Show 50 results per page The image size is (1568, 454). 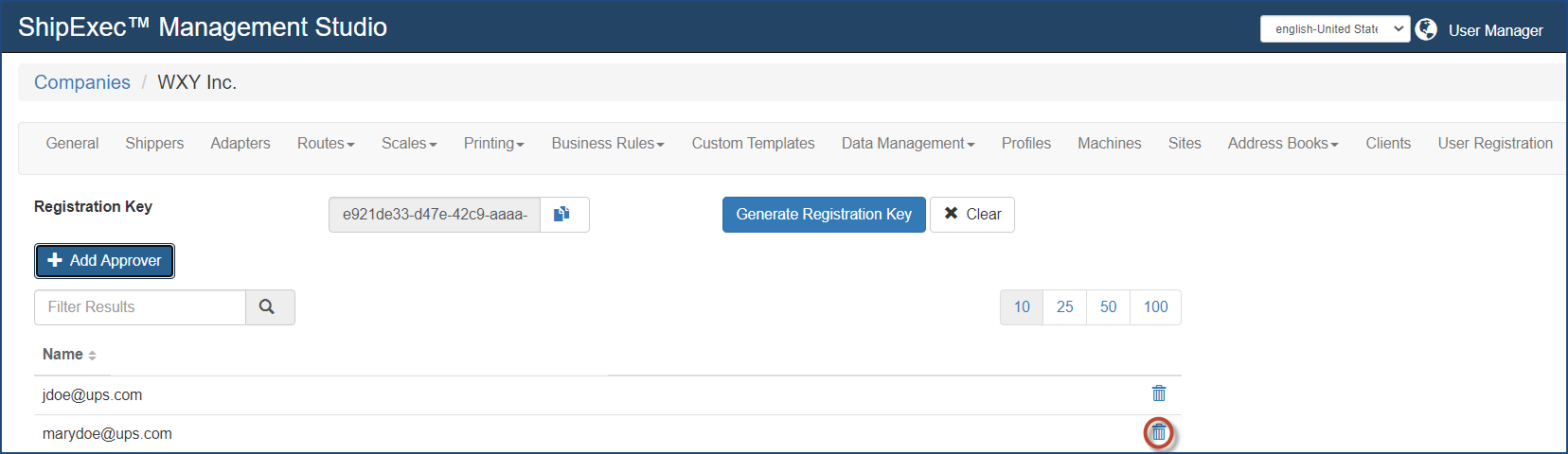tap(1109, 307)
